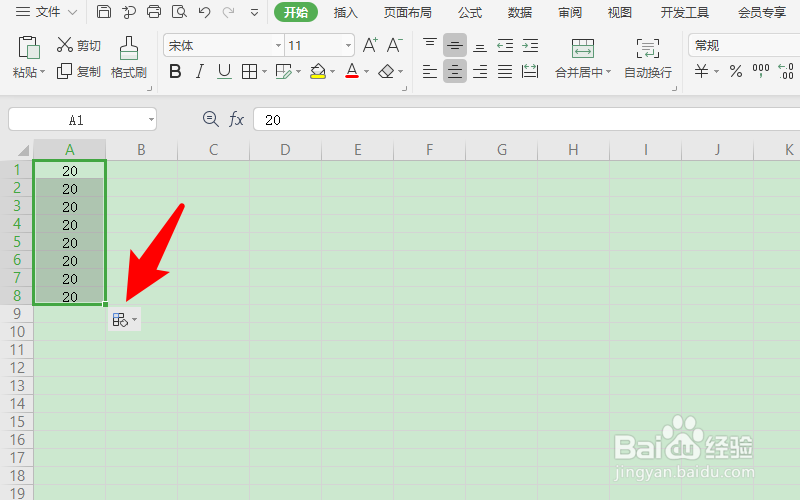Switch to the 视图 View tab
The height and width of the screenshot is (500, 800).
click(620, 12)
